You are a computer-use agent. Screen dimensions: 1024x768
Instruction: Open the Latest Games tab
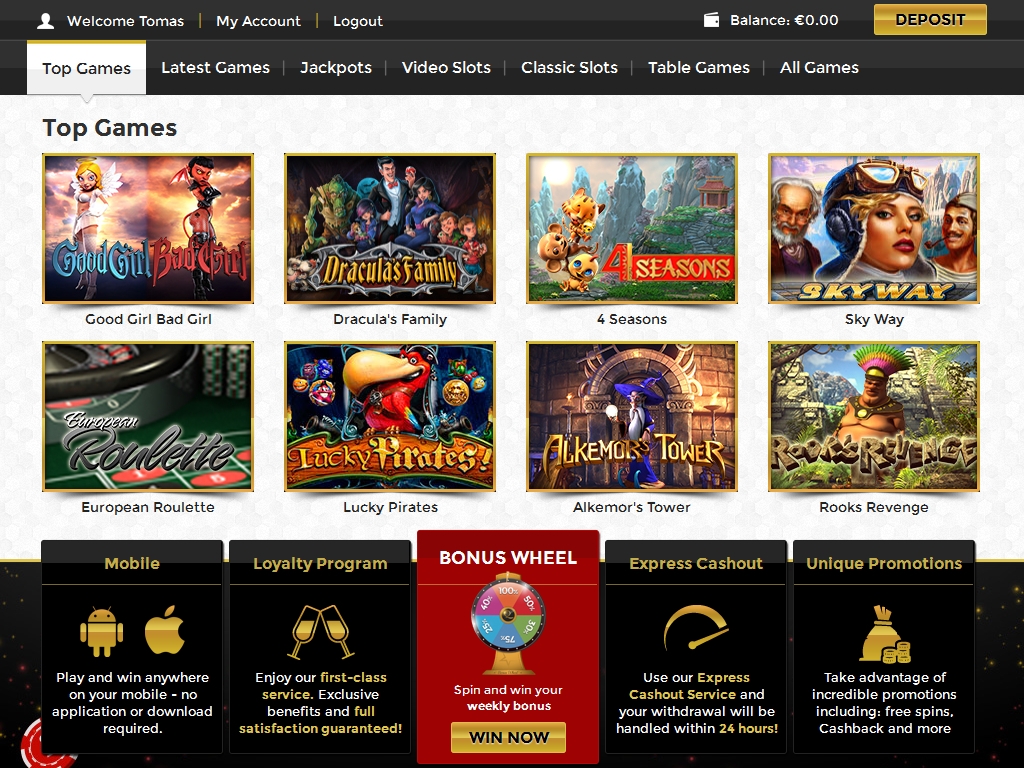tap(215, 68)
